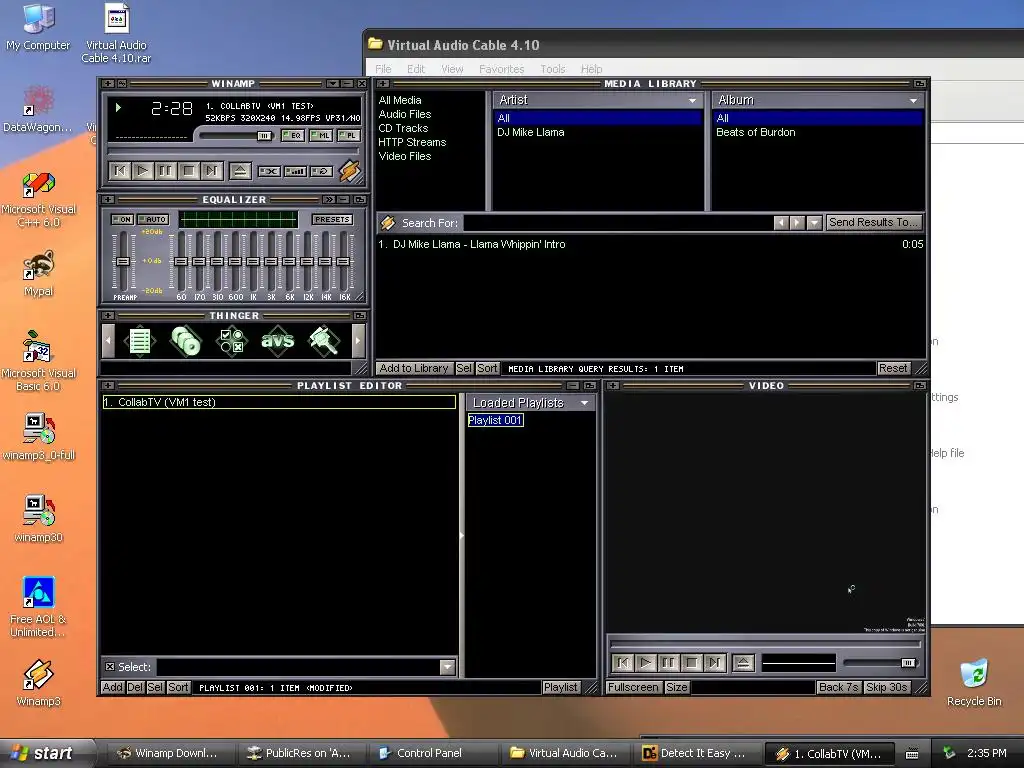The height and width of the screenshot is (768, 1024).
Task: Click the Search For input field
Action: tap(618, 223)
